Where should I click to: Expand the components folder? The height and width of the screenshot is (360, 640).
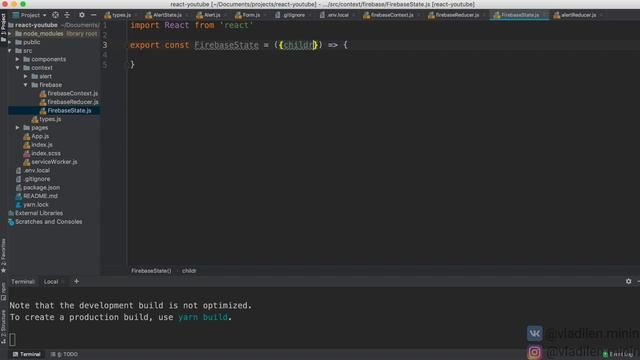[x=18, y=59]
